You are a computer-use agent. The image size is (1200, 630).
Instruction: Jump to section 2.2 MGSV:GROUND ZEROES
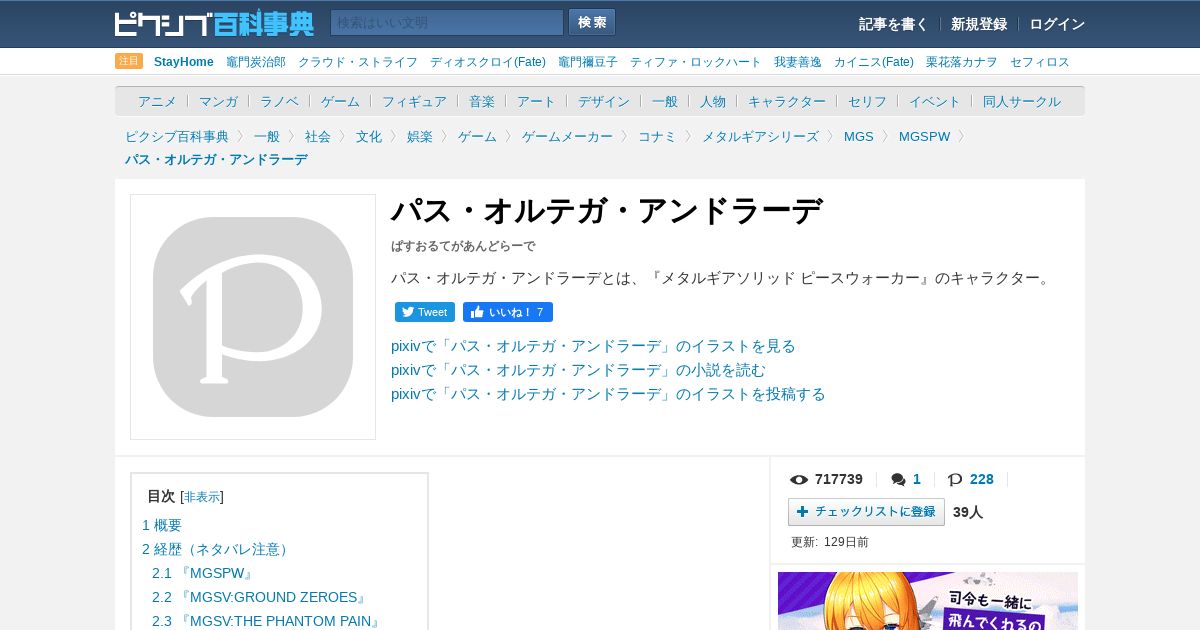coord(260,597)
